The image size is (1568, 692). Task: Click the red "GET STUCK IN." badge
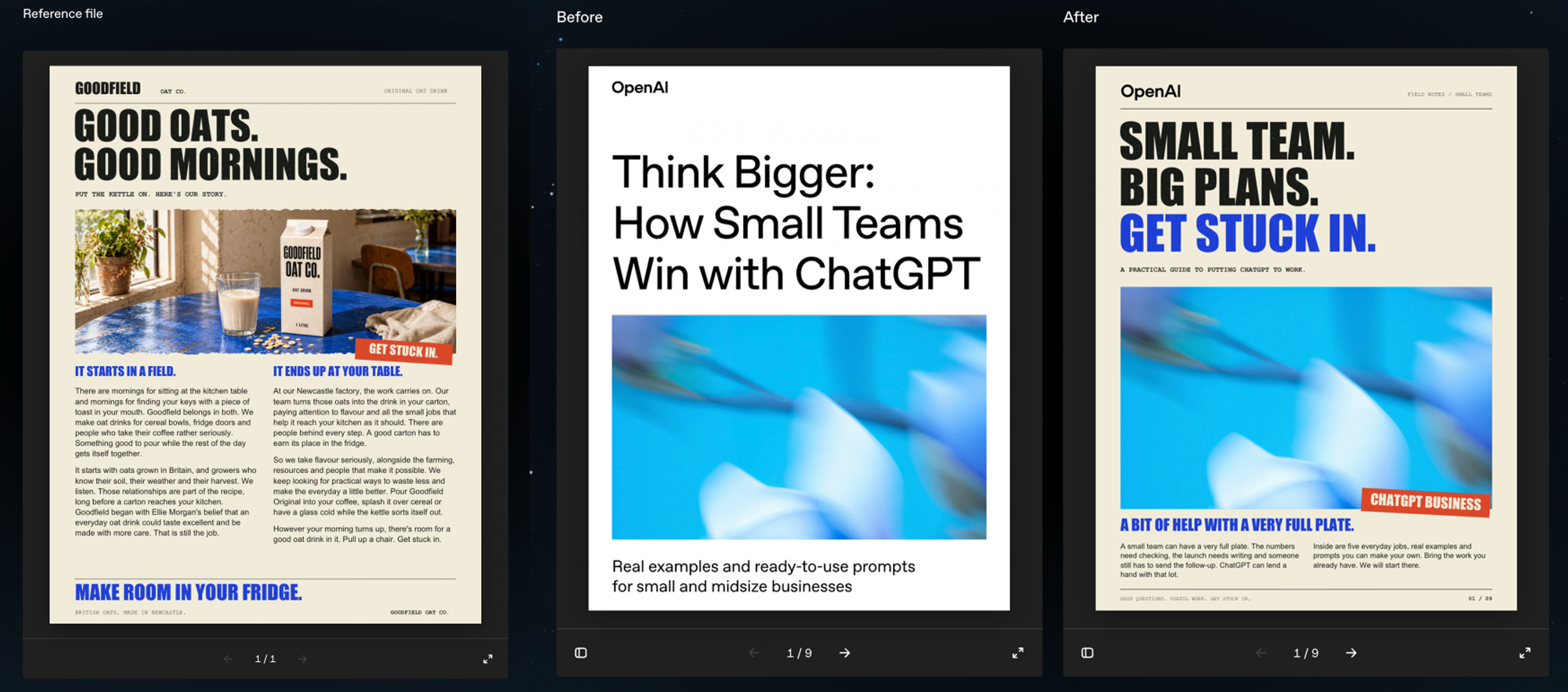tap(404, 351)
